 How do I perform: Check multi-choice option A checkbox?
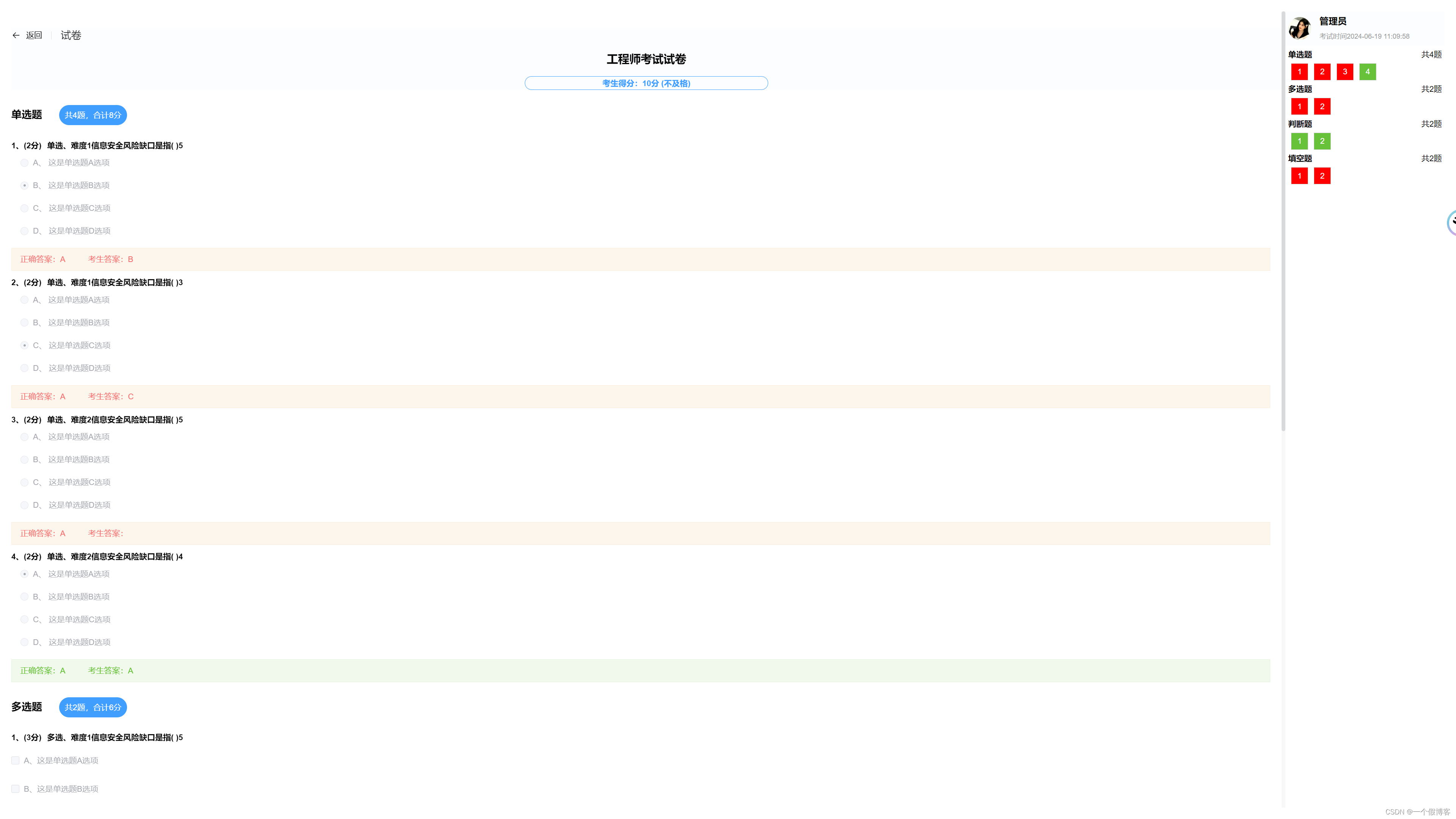pos(15,760)
